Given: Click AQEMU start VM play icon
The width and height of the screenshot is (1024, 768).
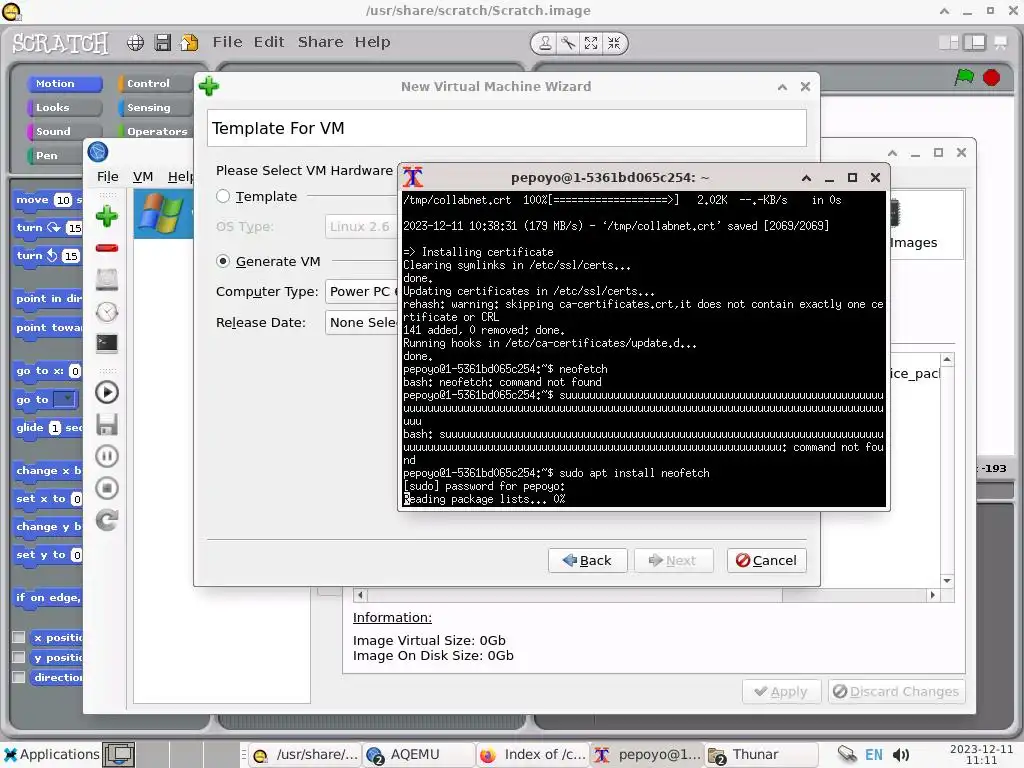Looking at the screenshot, I should click(106, 392).
